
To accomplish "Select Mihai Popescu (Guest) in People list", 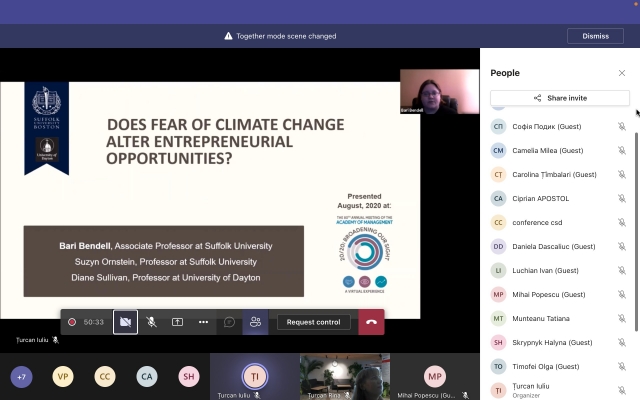I will pyautogui.click(x=560, y=294).
